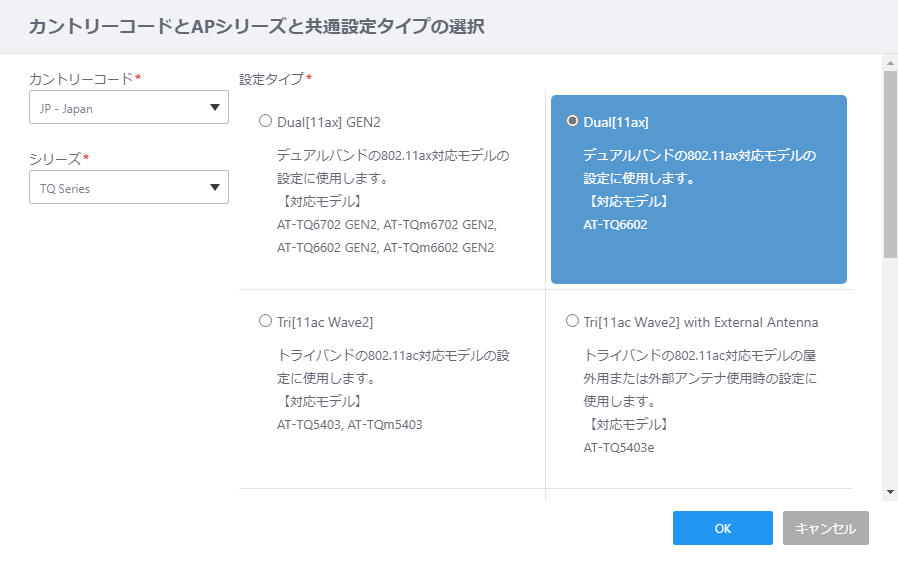Click the Dual[11ax] GEN2 label text
The height and width of the screenshot is (569, 898).
point(329,123)
